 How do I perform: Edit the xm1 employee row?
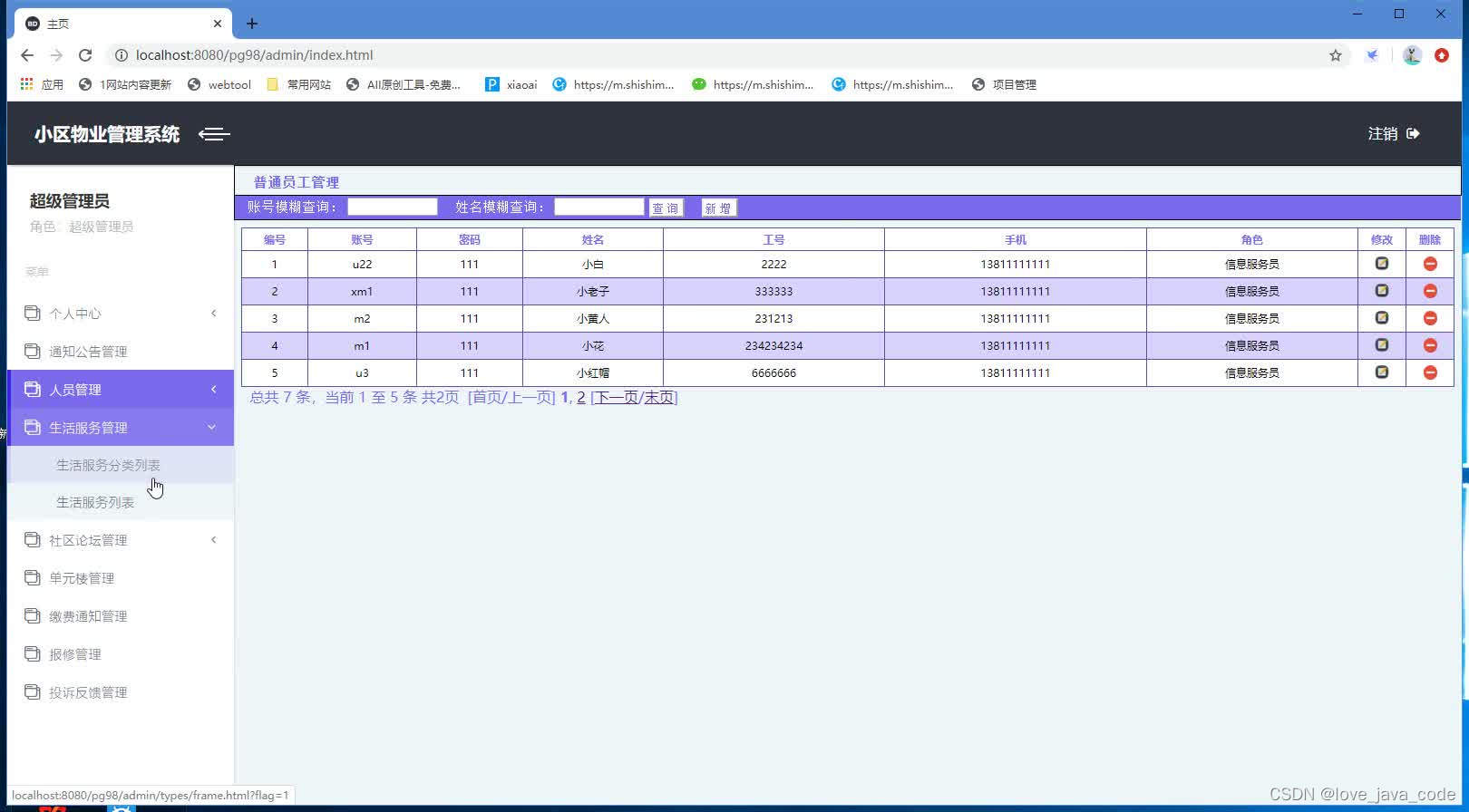click(x=1382, y=291)
